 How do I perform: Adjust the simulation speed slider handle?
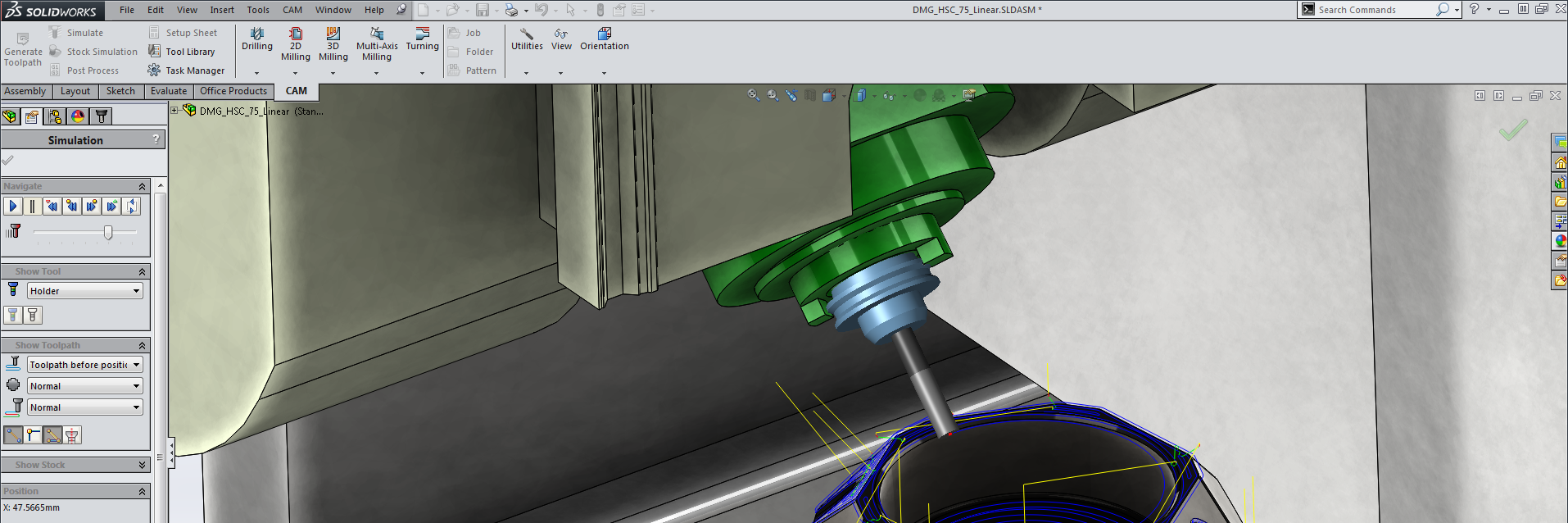(108, 233)
